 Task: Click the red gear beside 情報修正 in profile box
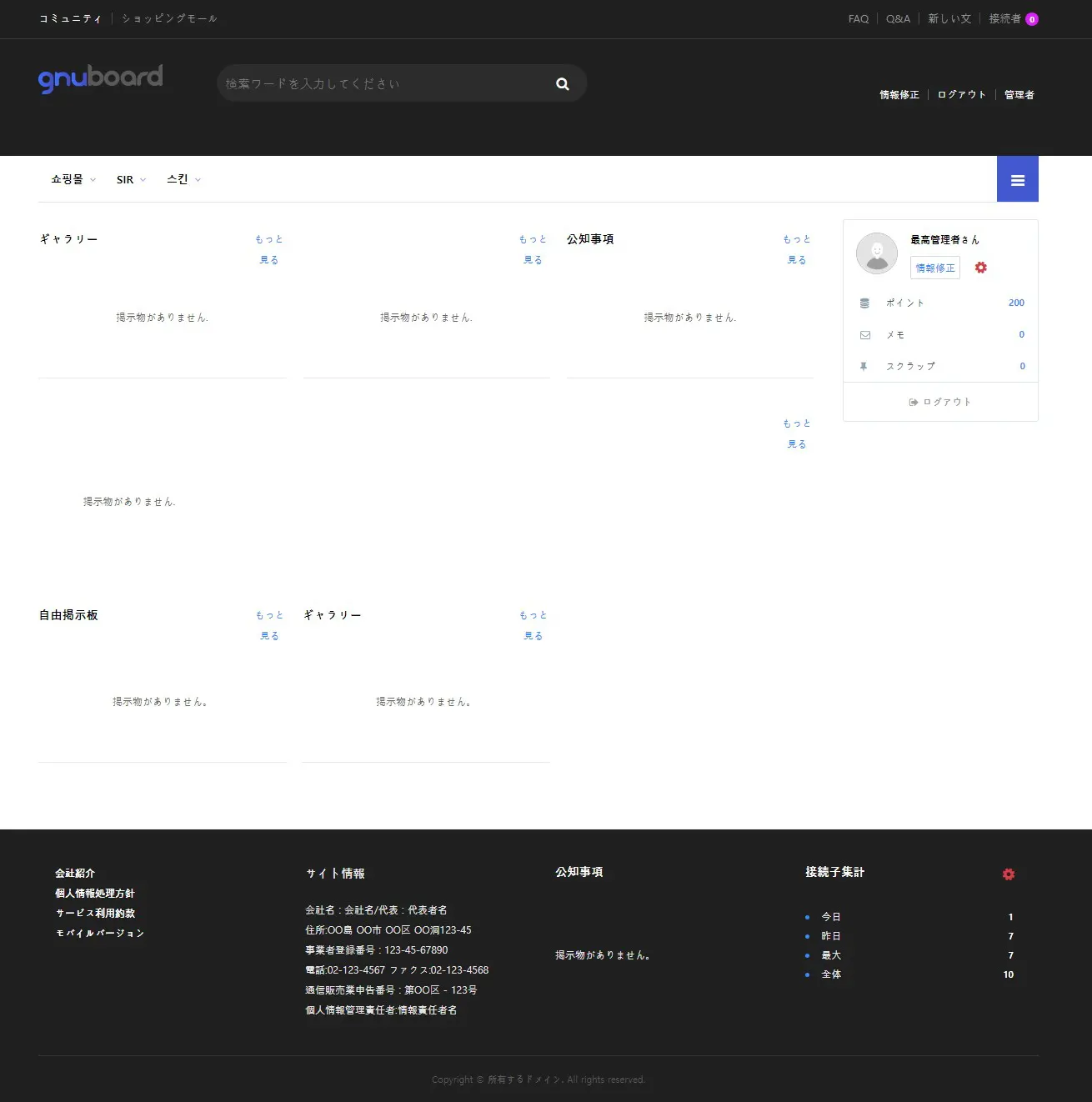981,268
